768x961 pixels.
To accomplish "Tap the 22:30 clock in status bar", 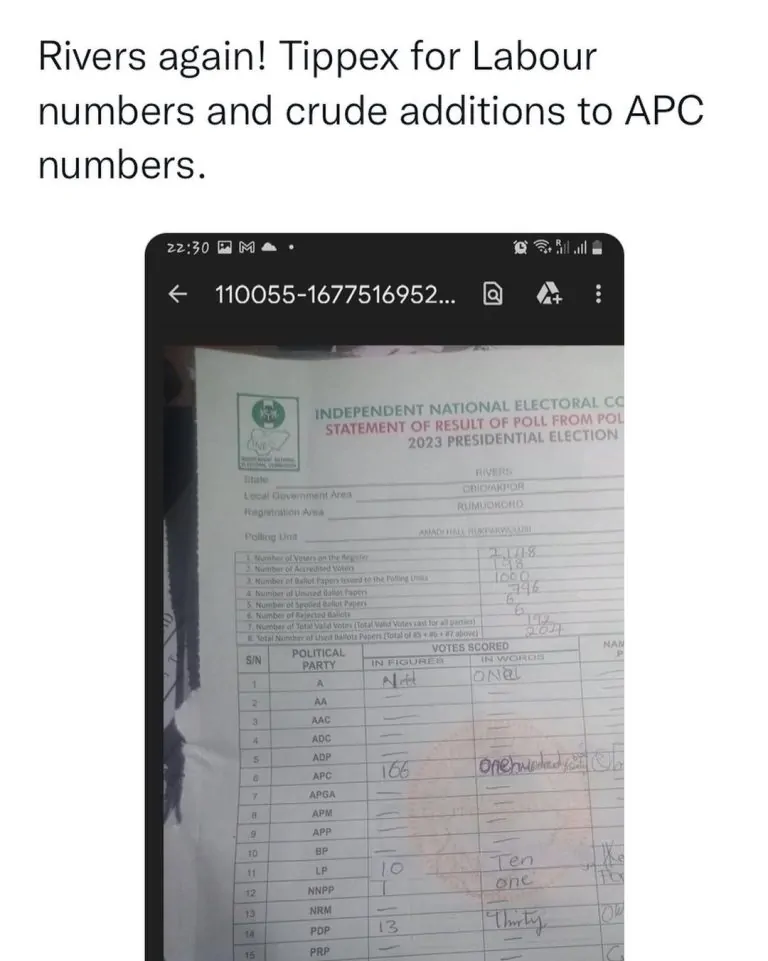I will click(x=188, y=247).
